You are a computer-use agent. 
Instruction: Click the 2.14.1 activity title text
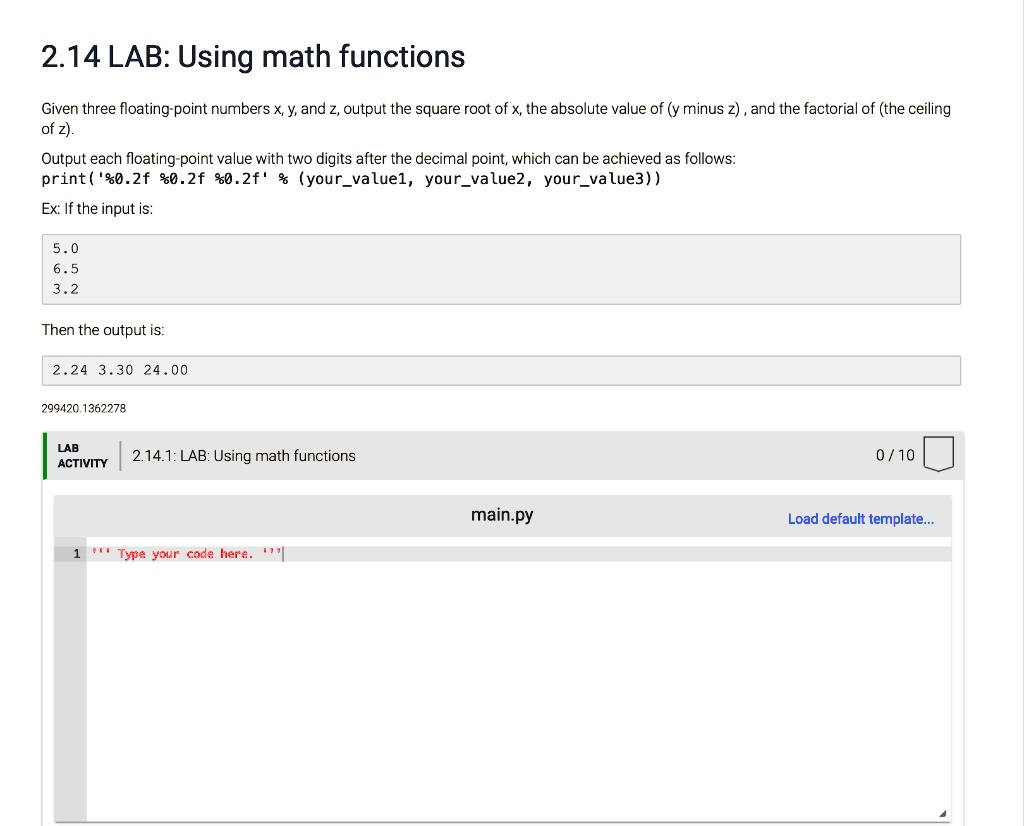point(243,455)
